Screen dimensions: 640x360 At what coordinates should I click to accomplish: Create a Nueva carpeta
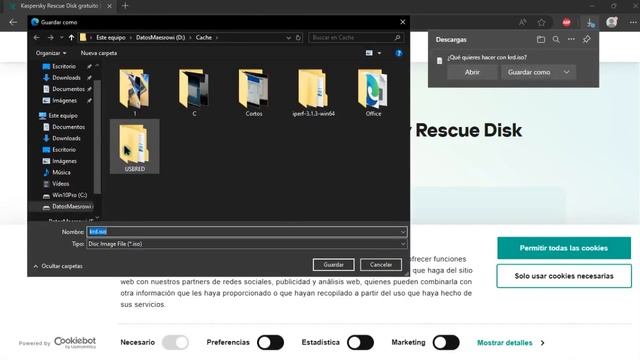[99, 53]
